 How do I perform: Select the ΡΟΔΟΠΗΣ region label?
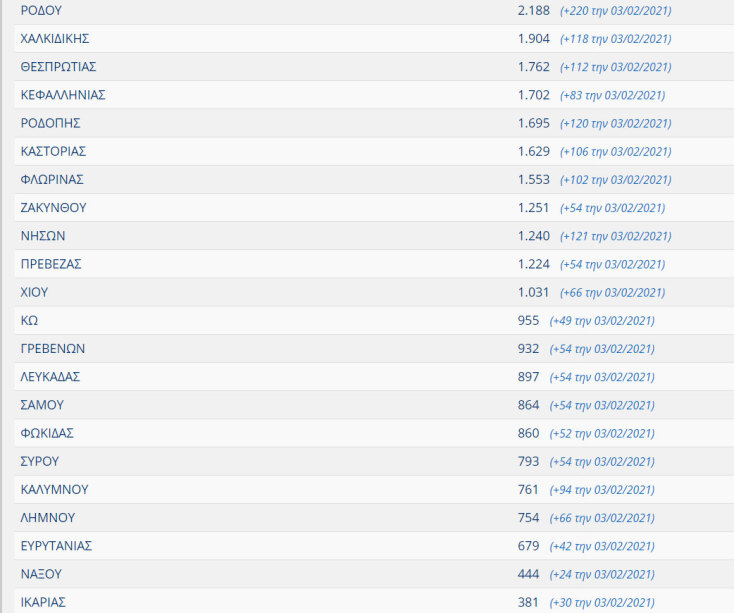50,123
